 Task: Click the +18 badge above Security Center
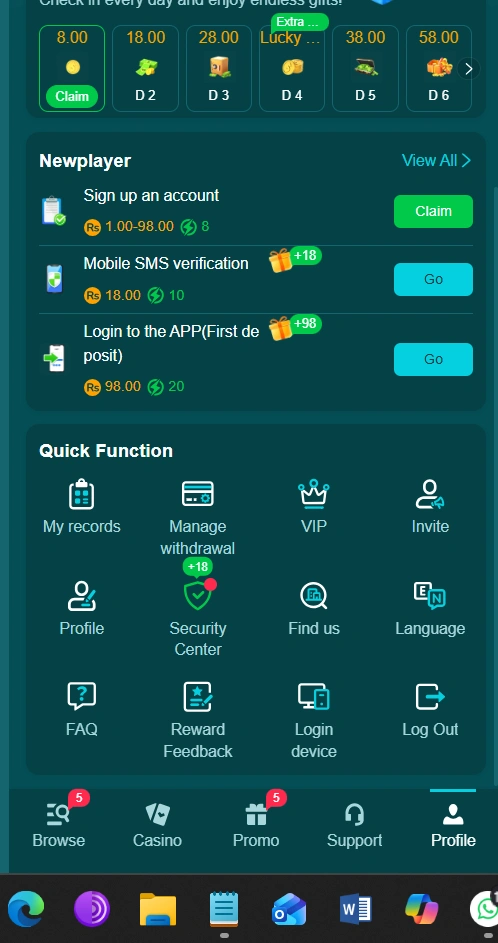[198, 567]
